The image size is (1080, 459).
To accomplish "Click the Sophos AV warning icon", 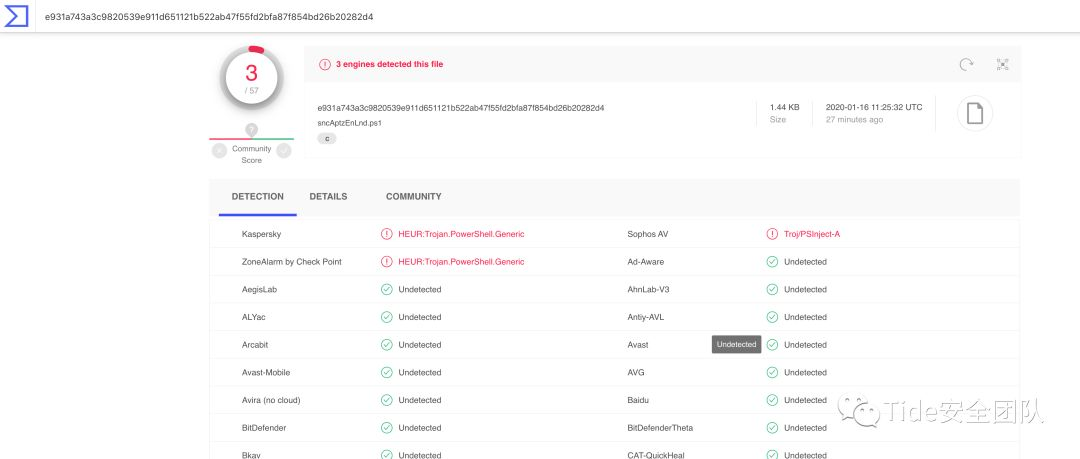I will pyautogui.click(x=772, y=234).
